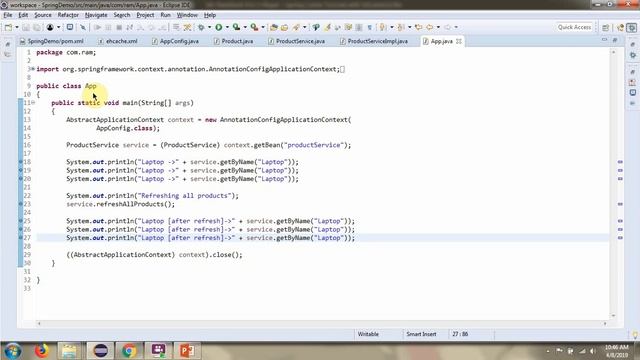Open the Source menu
This screenshot has height=360, width=640.
(43, 15)
